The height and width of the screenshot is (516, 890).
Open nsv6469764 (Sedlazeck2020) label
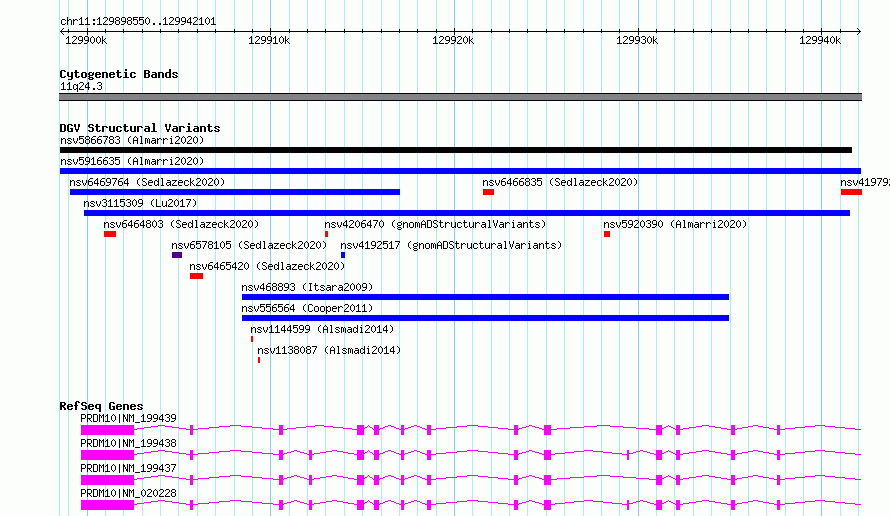click(x=147, y=182)
